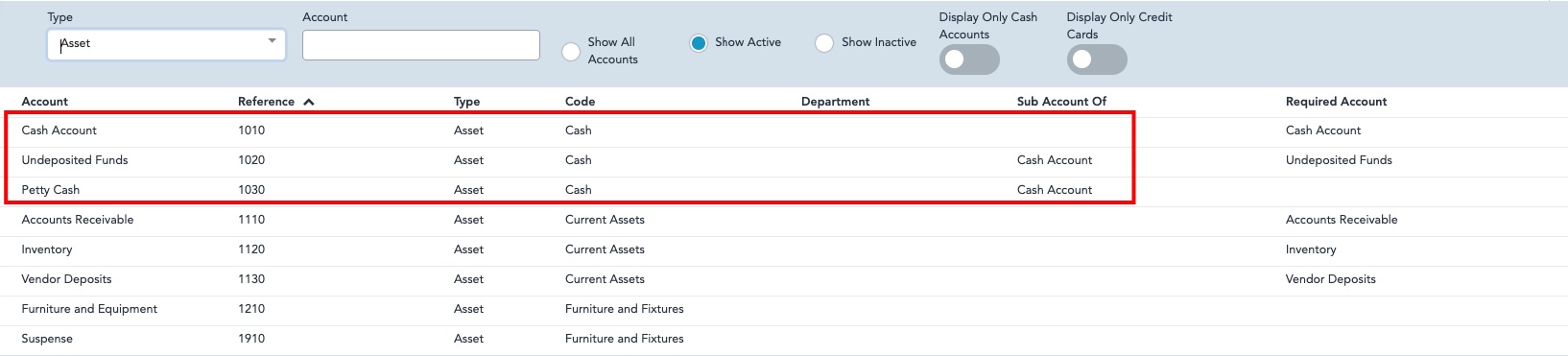1568x356 pixels.
Task: Click Vendor Deposits in Required Account column
Action: 1331,279
